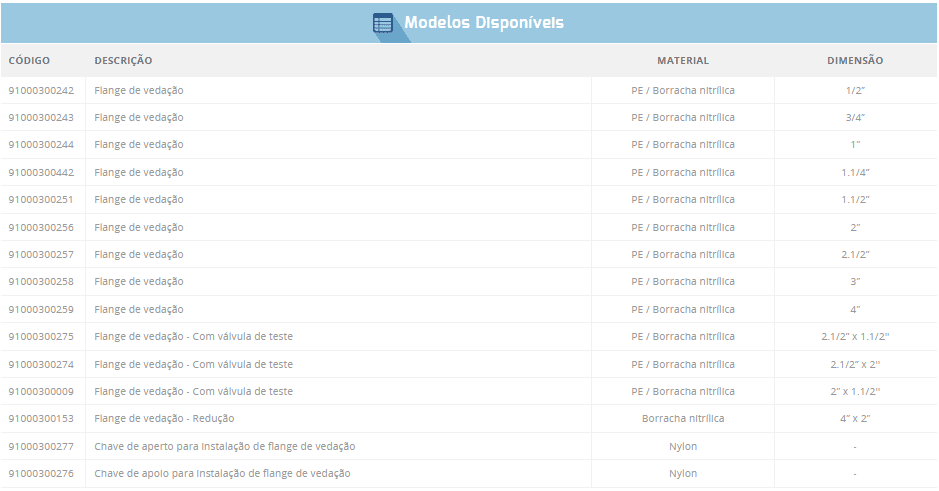Select the 2.1/2" x 2" dimension cell
The width and height of the screenshot is (939, 491).
(854, 365)
